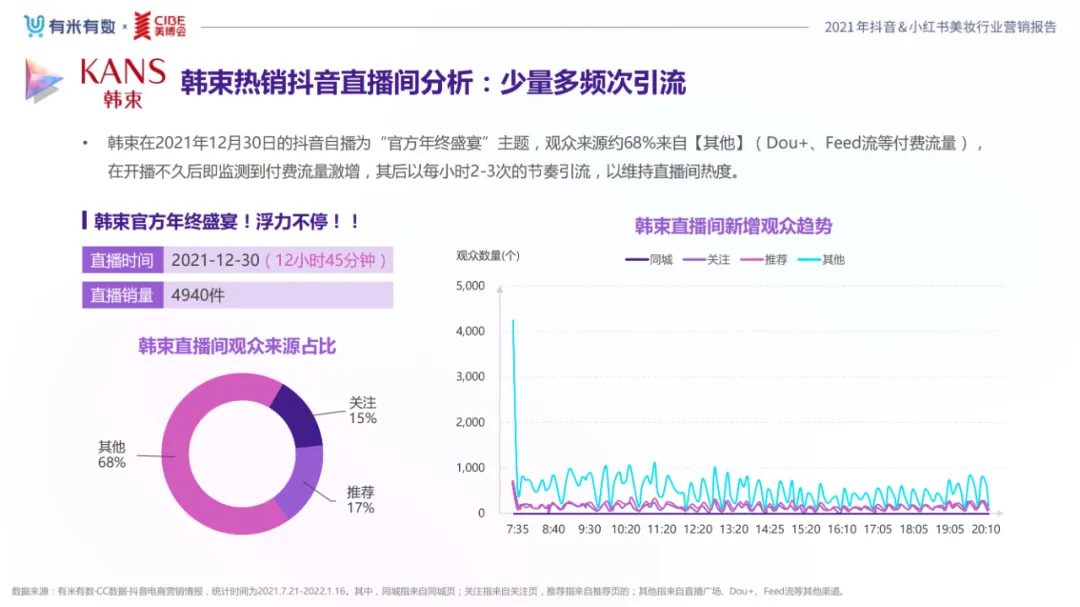
Task: Click the 关注 15% donut label
Action: pos(362,411)
